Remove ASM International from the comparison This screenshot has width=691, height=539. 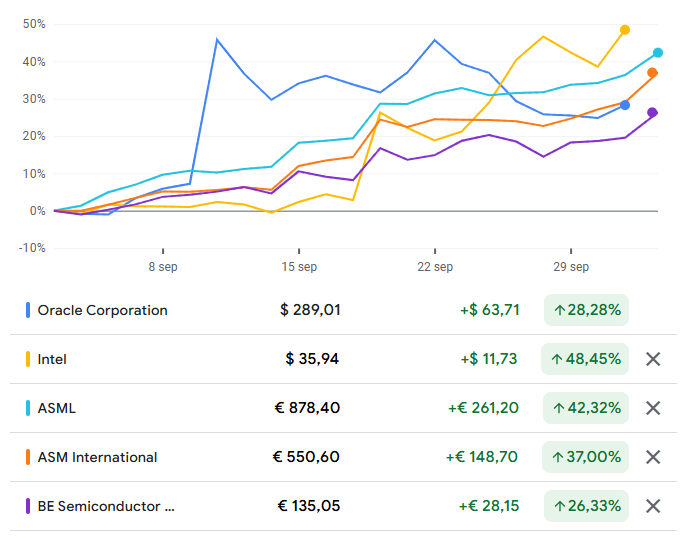(653, 457)
